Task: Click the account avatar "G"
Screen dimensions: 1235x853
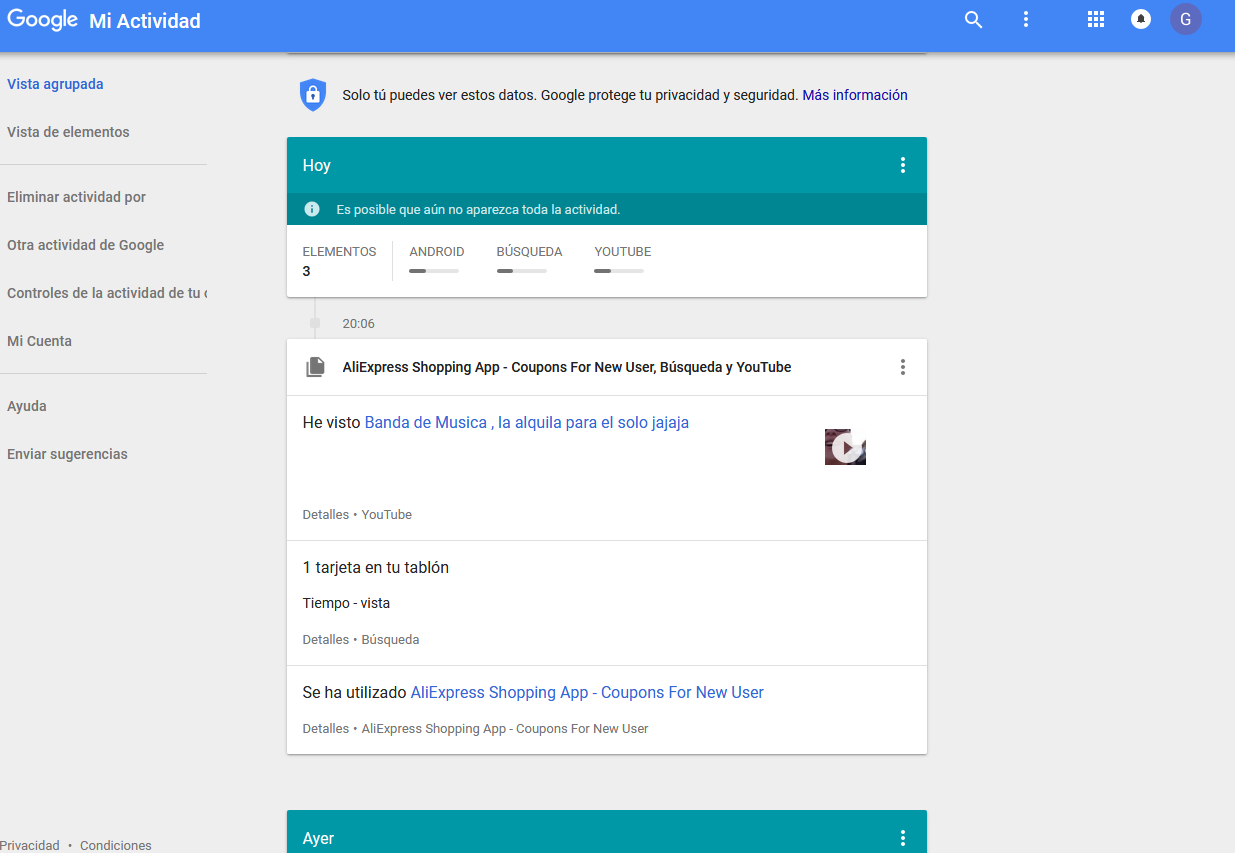Action: point(1185,20)
